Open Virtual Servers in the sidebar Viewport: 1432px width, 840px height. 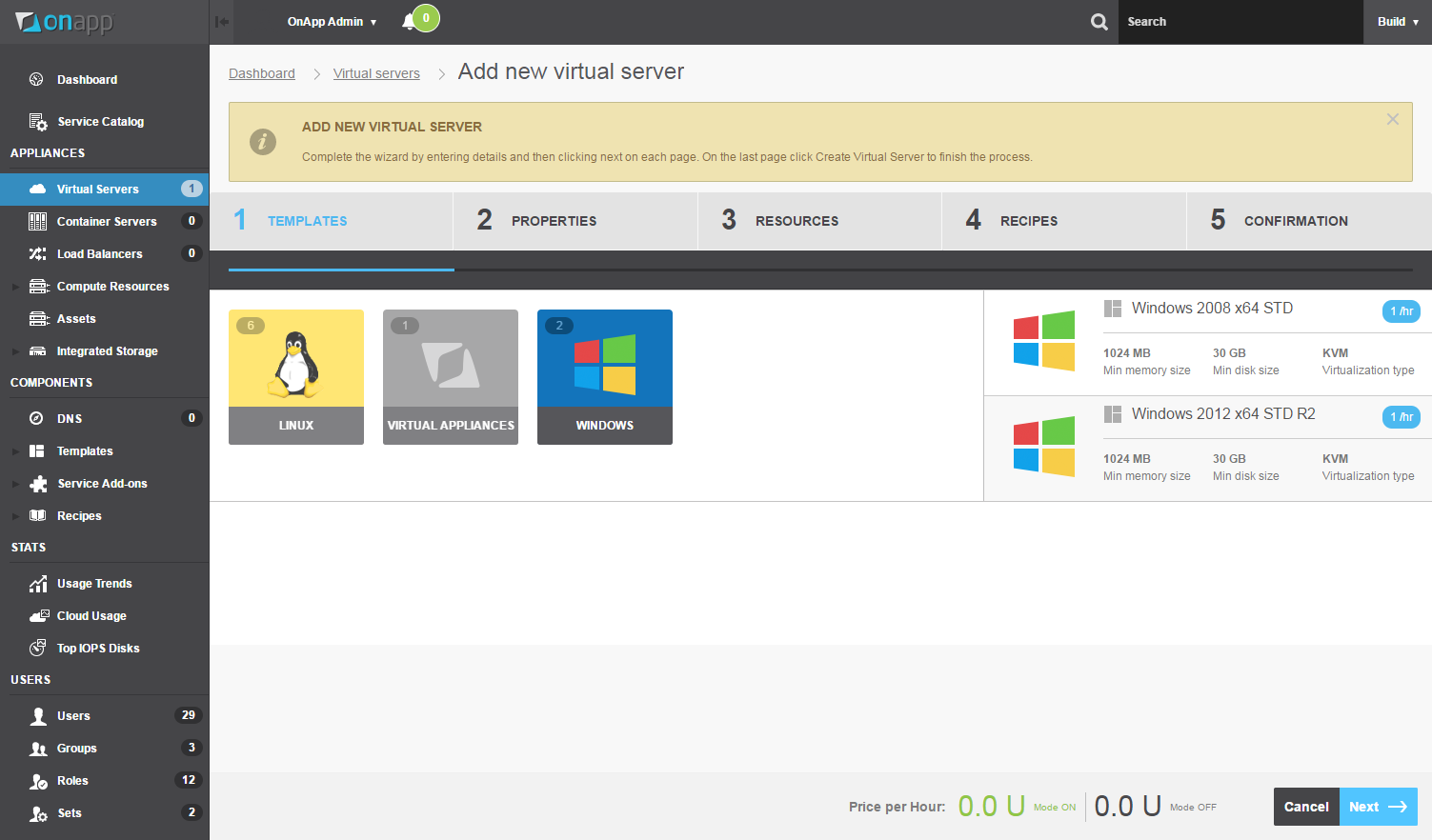point(104,189)
